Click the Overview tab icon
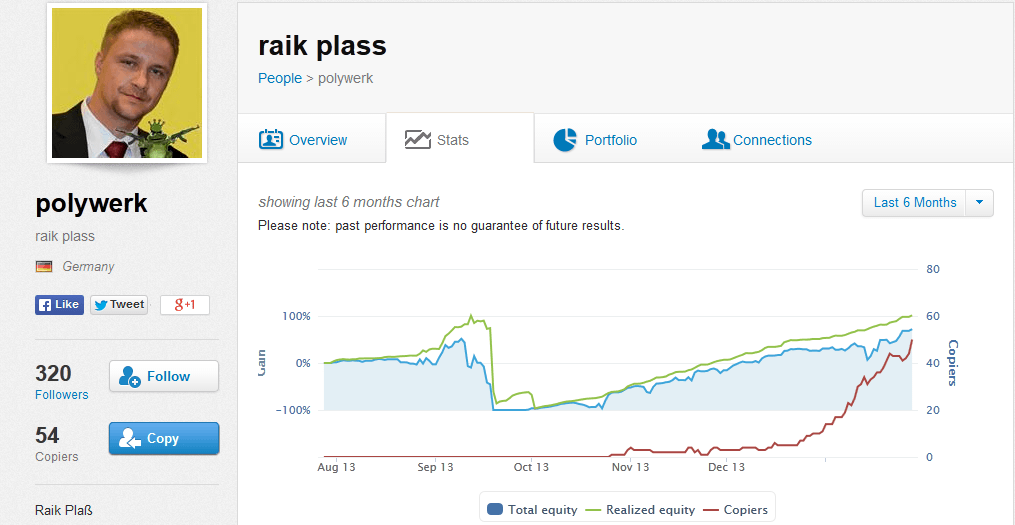This screenshot has height=525, width=1015. (271, 140)
